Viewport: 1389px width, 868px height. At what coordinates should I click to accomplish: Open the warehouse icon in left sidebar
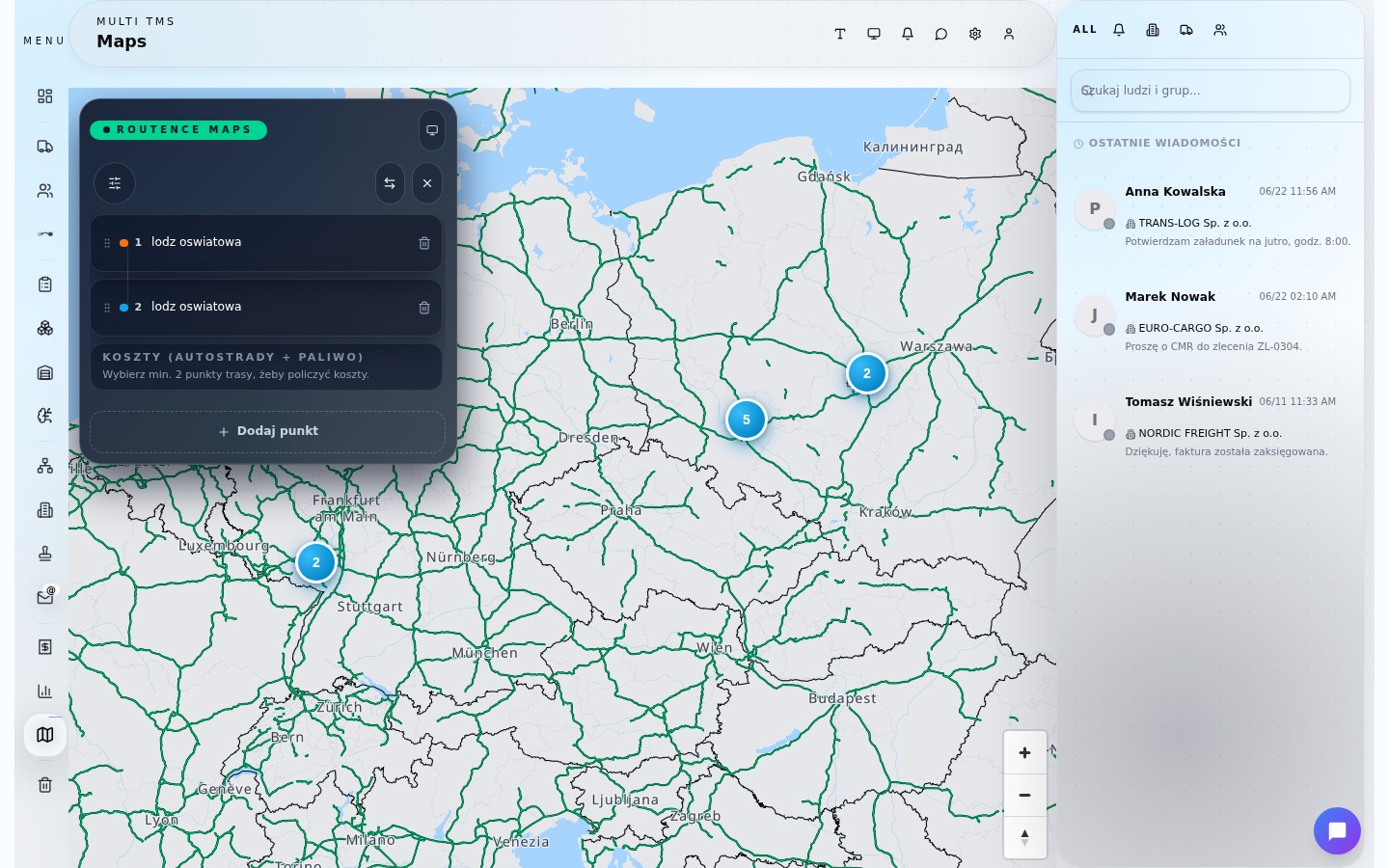pyautogui.click(x=44, y=372)
